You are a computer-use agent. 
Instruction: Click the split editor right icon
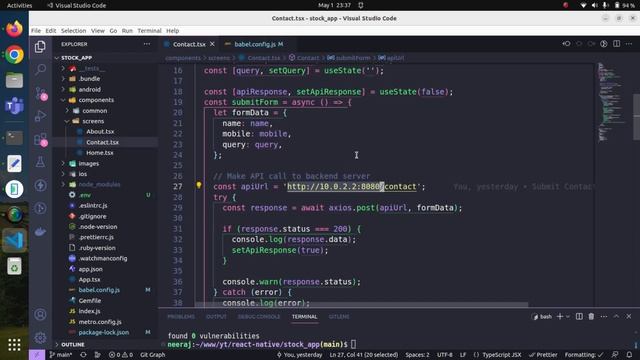pos(616,44)
